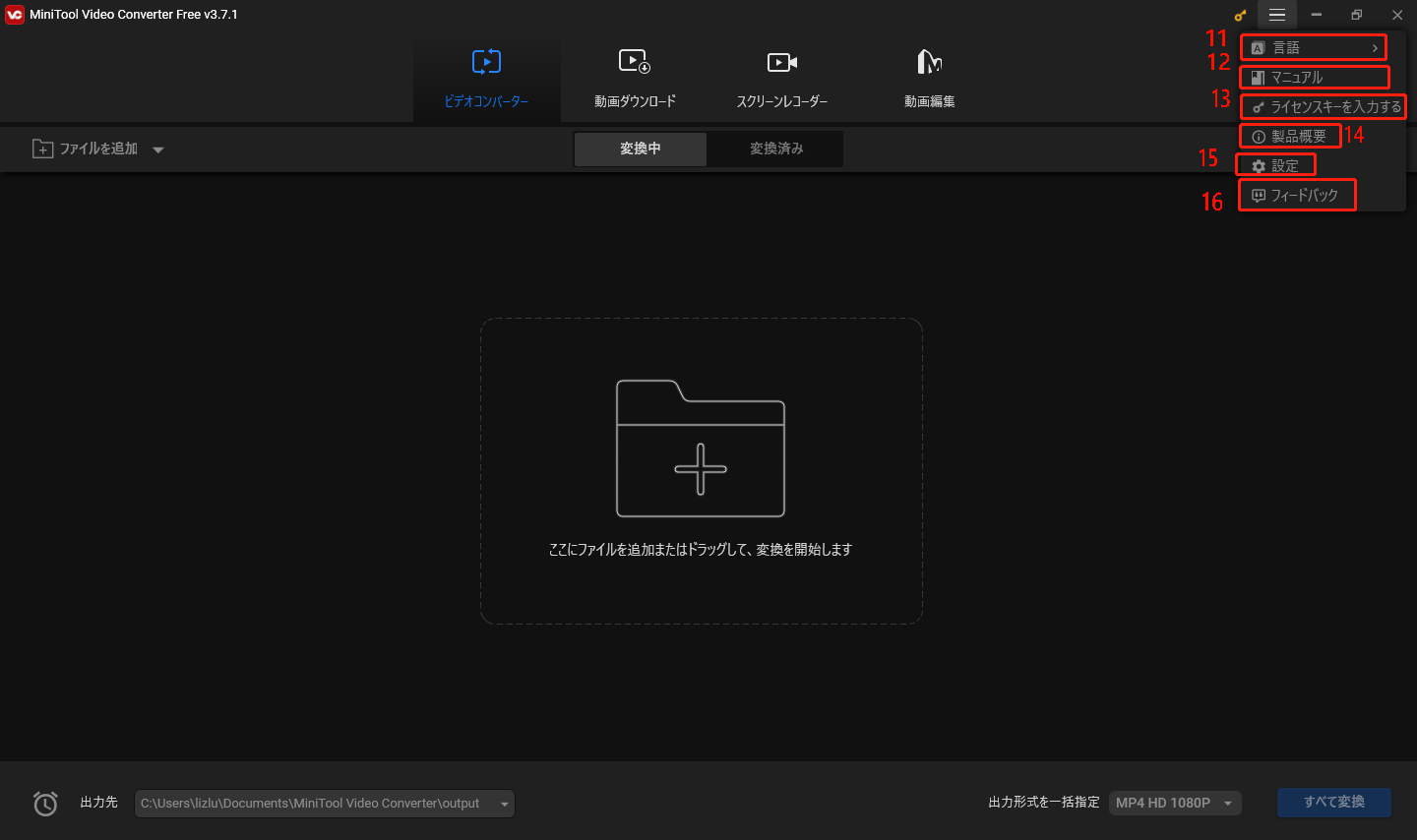The height and width of the screenshot is (840, 1417).
Task: Click the ここにファイルを追加 drop hint text
Action: [x=701, y=550]
